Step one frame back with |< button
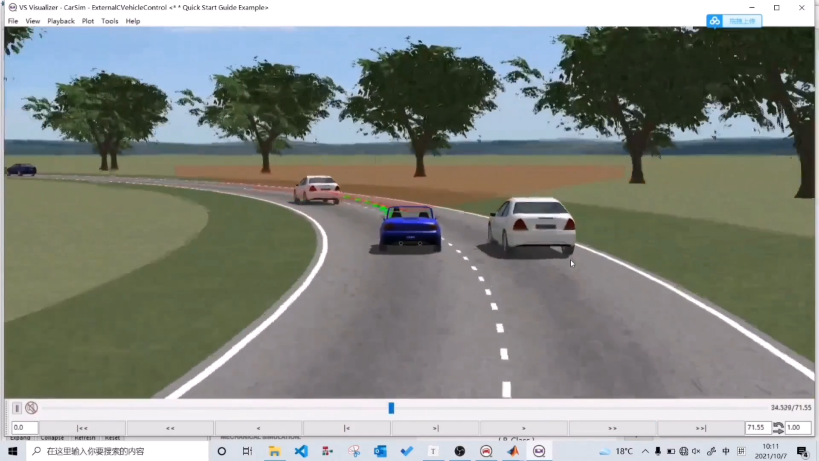The image size is (819, 461). [x=347, y=428]
